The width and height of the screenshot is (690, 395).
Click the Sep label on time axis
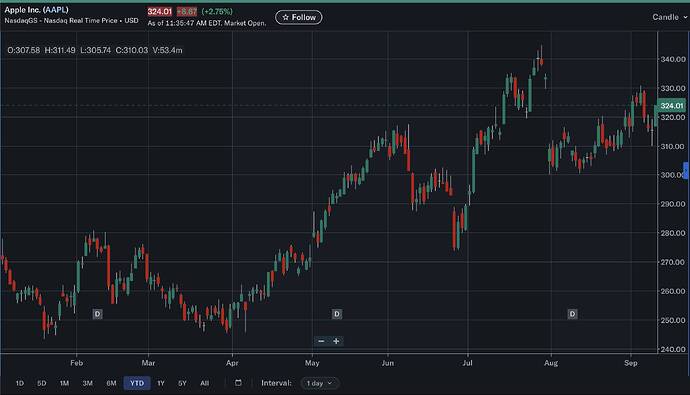(x=631, y=363)
